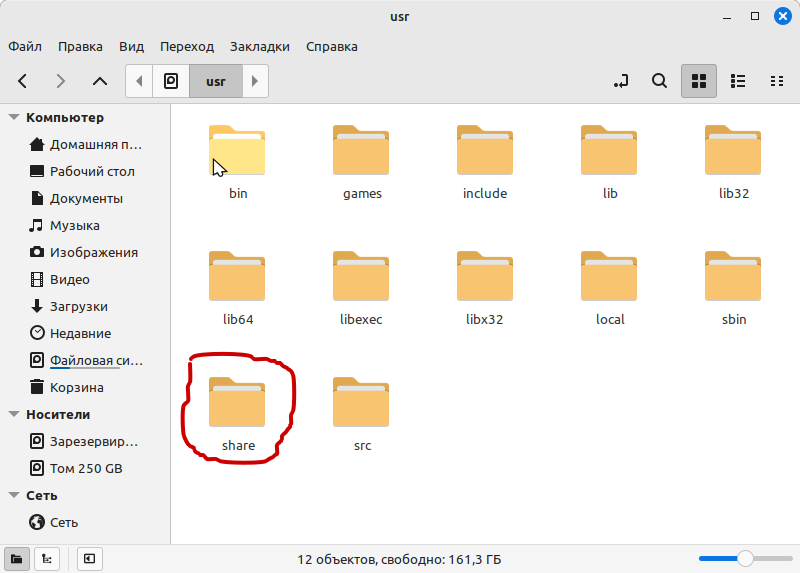Open the Переход menu
The height and width of the screenshot is (573, 800).
pos(187,46)
